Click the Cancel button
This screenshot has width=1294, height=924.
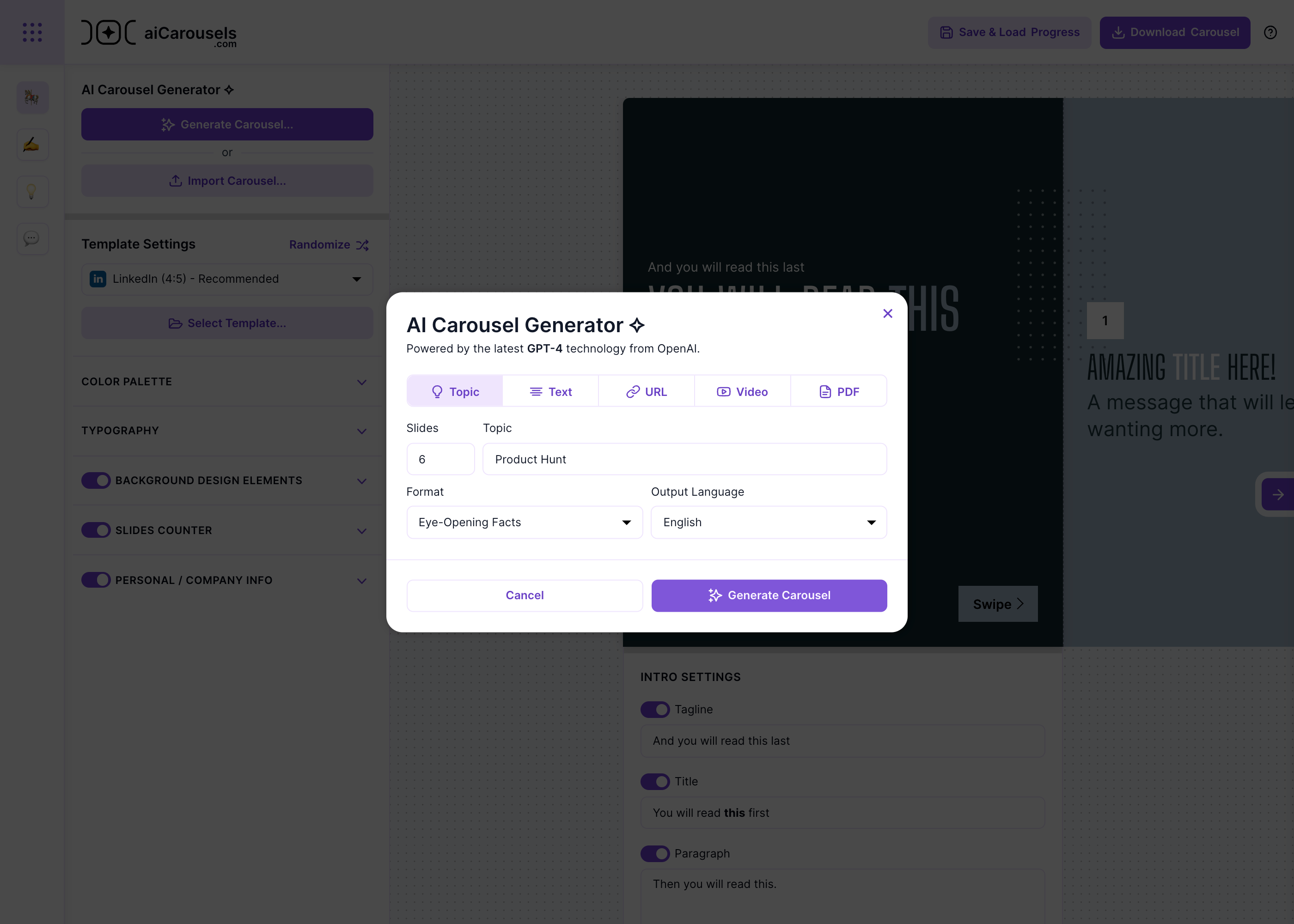click(x=525, y=596)
